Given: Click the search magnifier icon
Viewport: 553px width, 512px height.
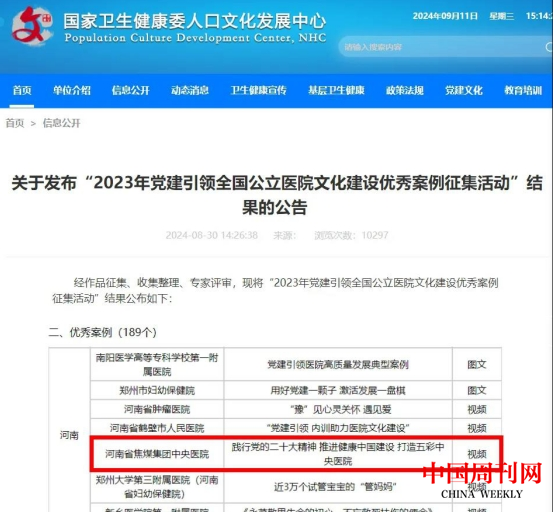Looking at the screenshot, I should pyautogui.click(x=549, y=47).
